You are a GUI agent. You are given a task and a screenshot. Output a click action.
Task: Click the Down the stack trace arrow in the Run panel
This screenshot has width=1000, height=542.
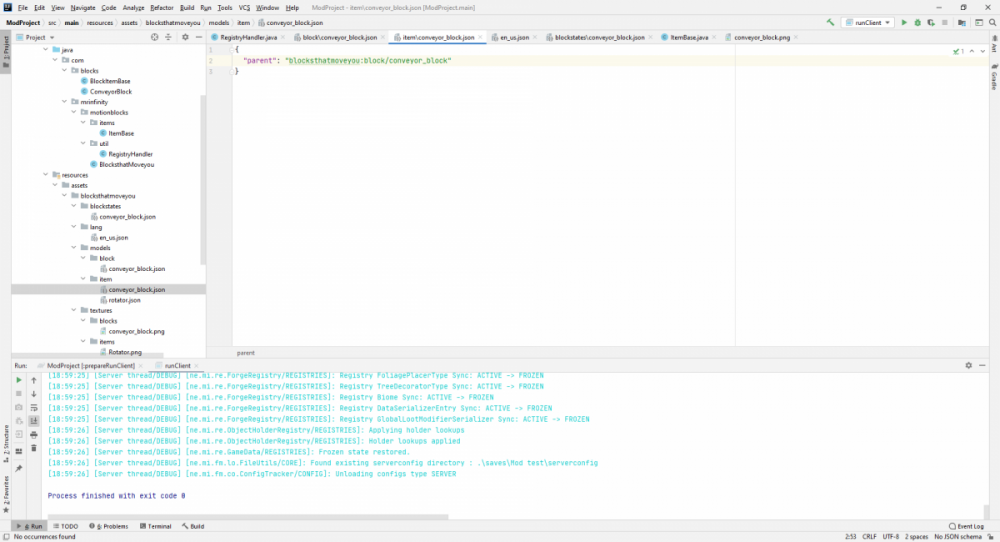[x=34, y=393]
